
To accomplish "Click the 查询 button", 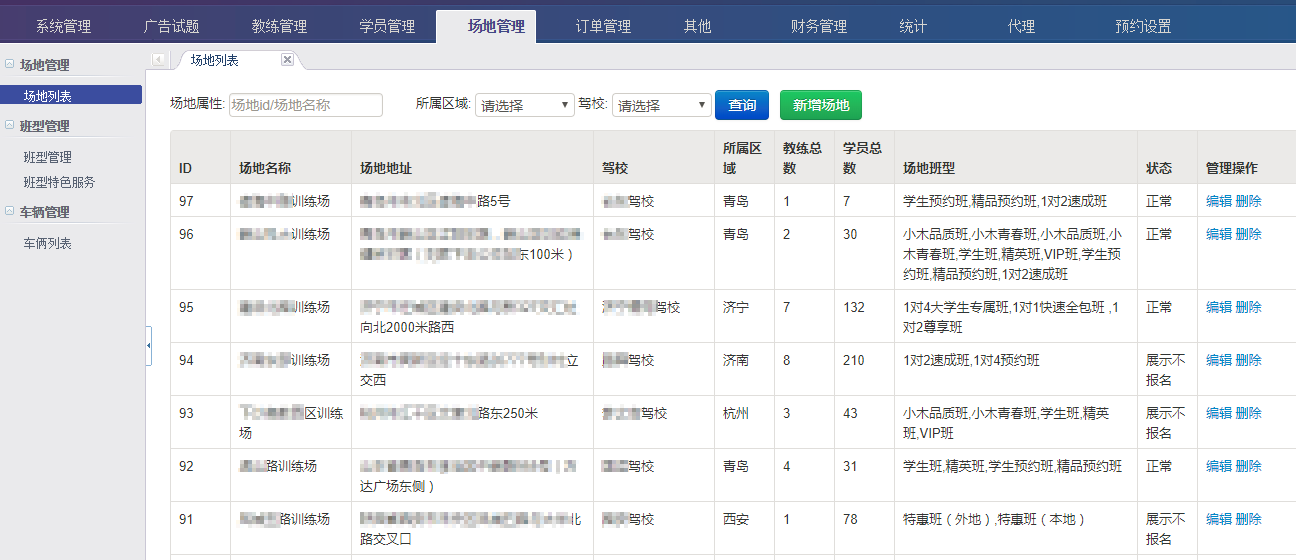I will pyautogui.click(x=742, y=105).
